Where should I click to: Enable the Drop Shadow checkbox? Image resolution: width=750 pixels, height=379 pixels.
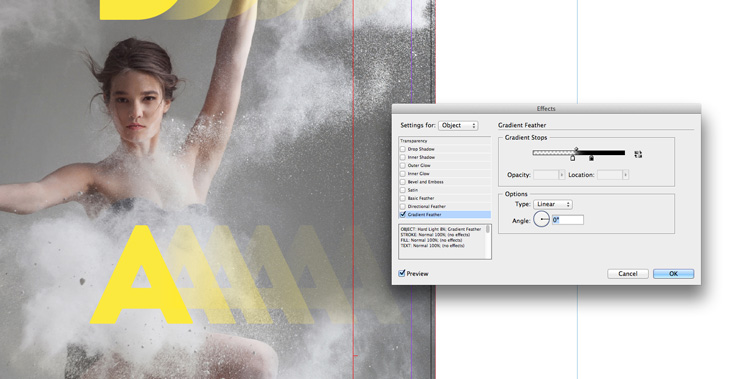(403, 149)
